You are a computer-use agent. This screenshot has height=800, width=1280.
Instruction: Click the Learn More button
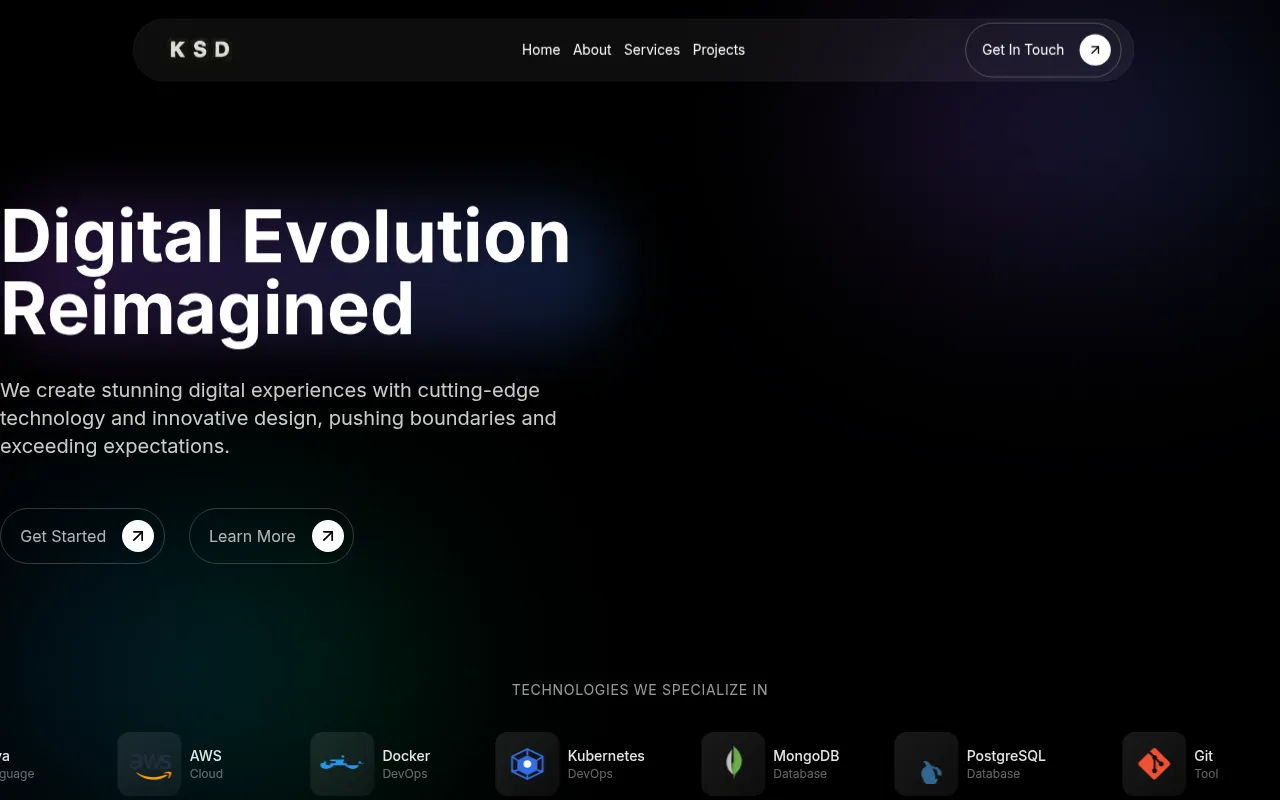click(271, 536)
